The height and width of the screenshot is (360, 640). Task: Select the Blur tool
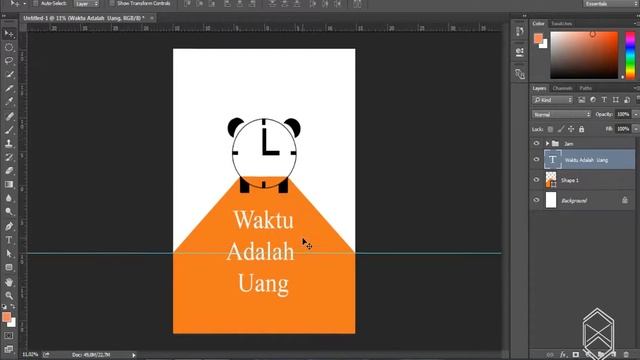click(9, 198)
